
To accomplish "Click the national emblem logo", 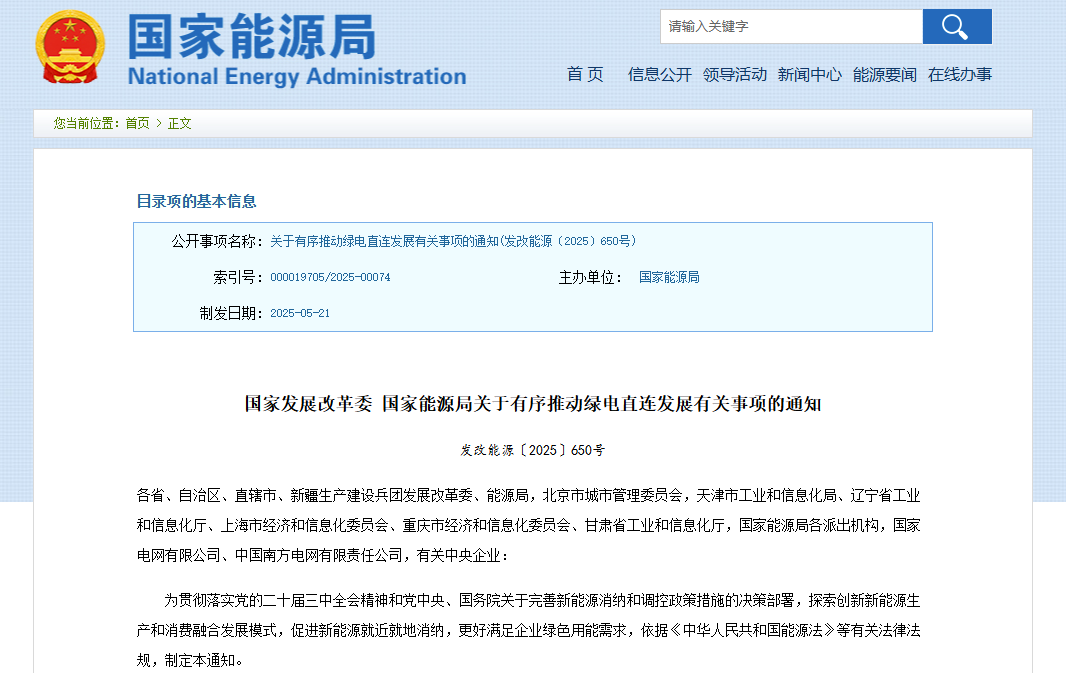I will tap(69, 47).
